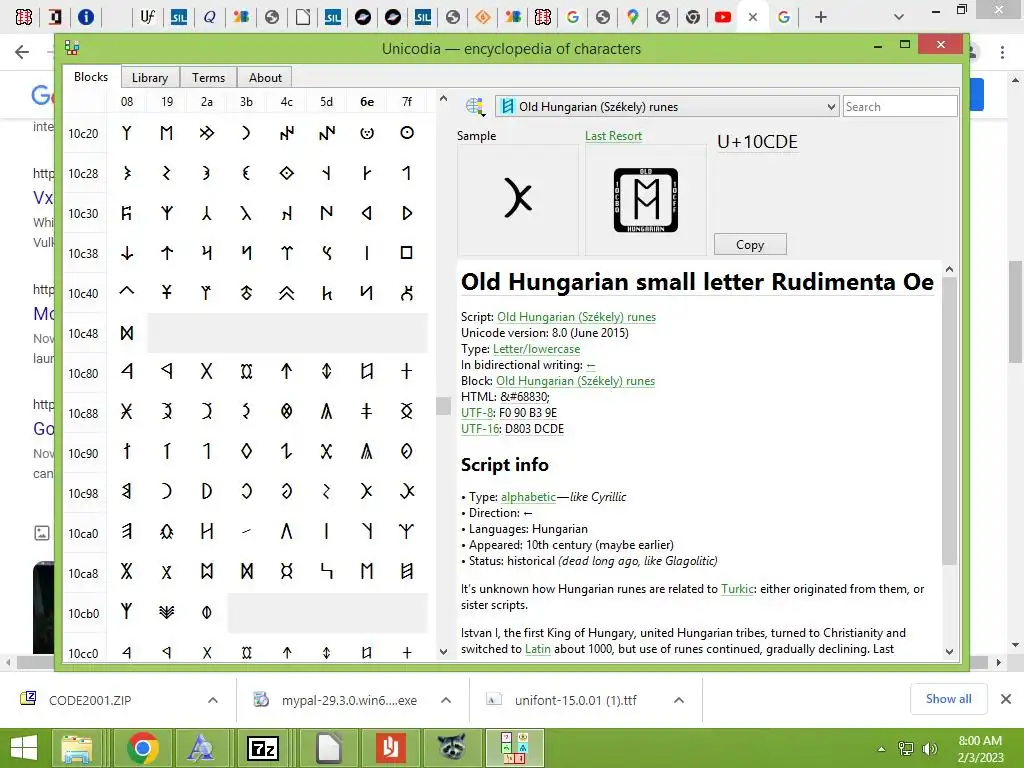Switch to the Library tab
The width and height of the screenshot is (1024, 768).
point(150,78)
